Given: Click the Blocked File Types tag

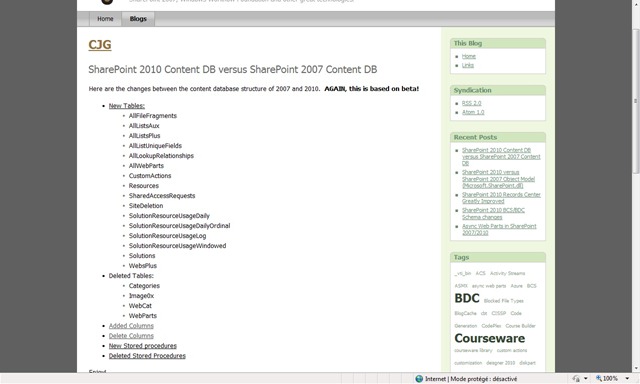Looking at the screenshot, I should (x=503, y=301).
